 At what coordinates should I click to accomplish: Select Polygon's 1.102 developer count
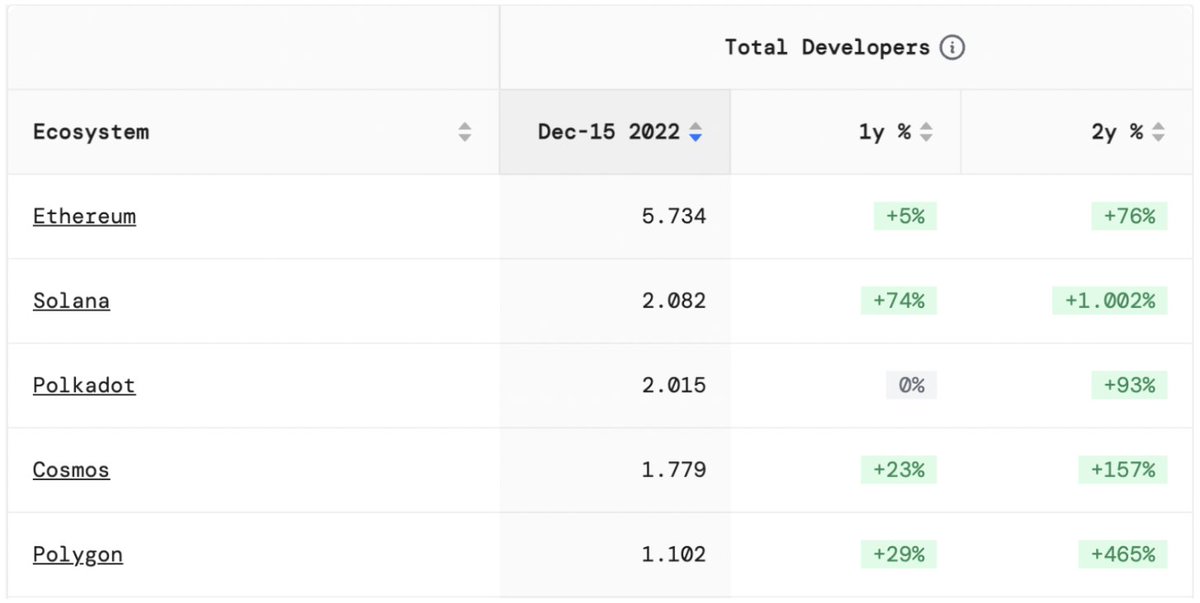pyautogui.click(x=674, y=554)
